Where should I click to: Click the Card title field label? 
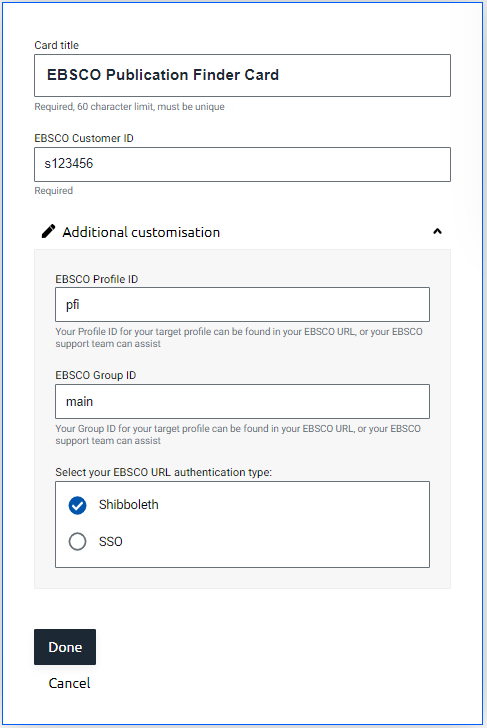[x=57, y=45]
